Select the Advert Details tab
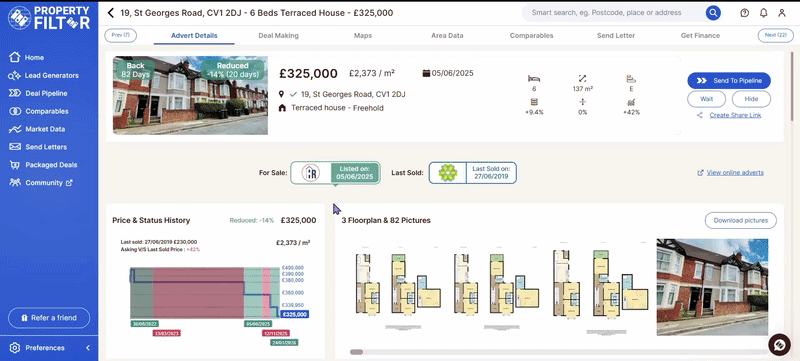Image resolution: width=800 pixels, height=361 pixels. click(x=194, y=36)
